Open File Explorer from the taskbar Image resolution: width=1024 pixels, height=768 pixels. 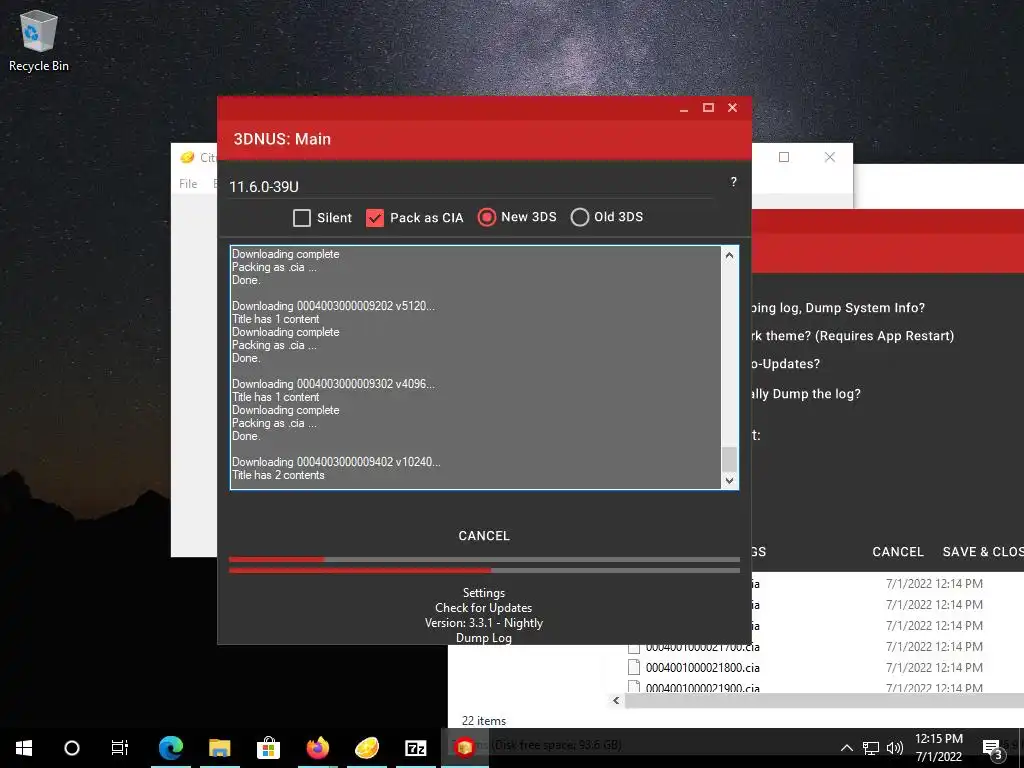click(220, 748)
